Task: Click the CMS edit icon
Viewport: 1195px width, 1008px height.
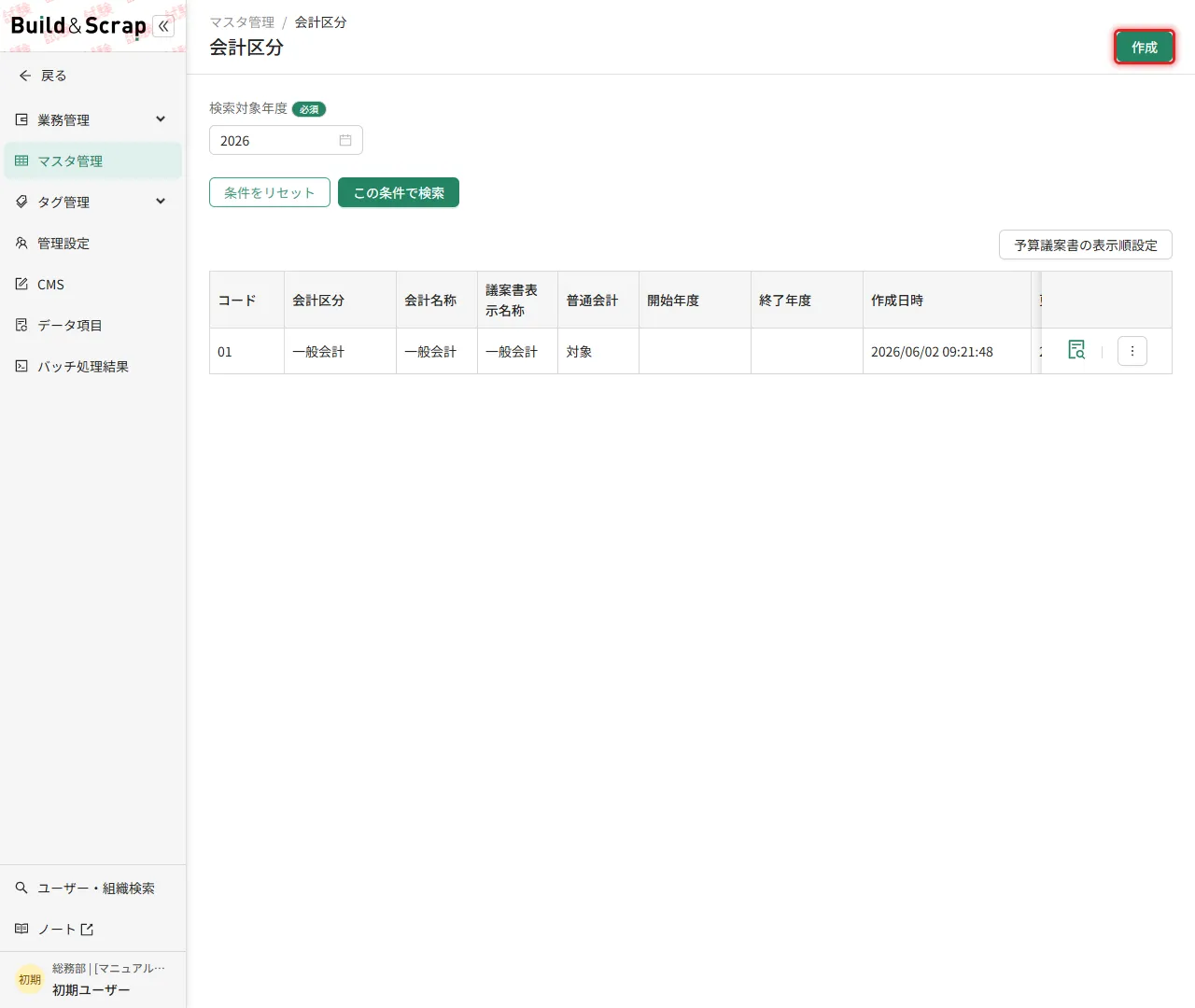Action: pos(21,284)
